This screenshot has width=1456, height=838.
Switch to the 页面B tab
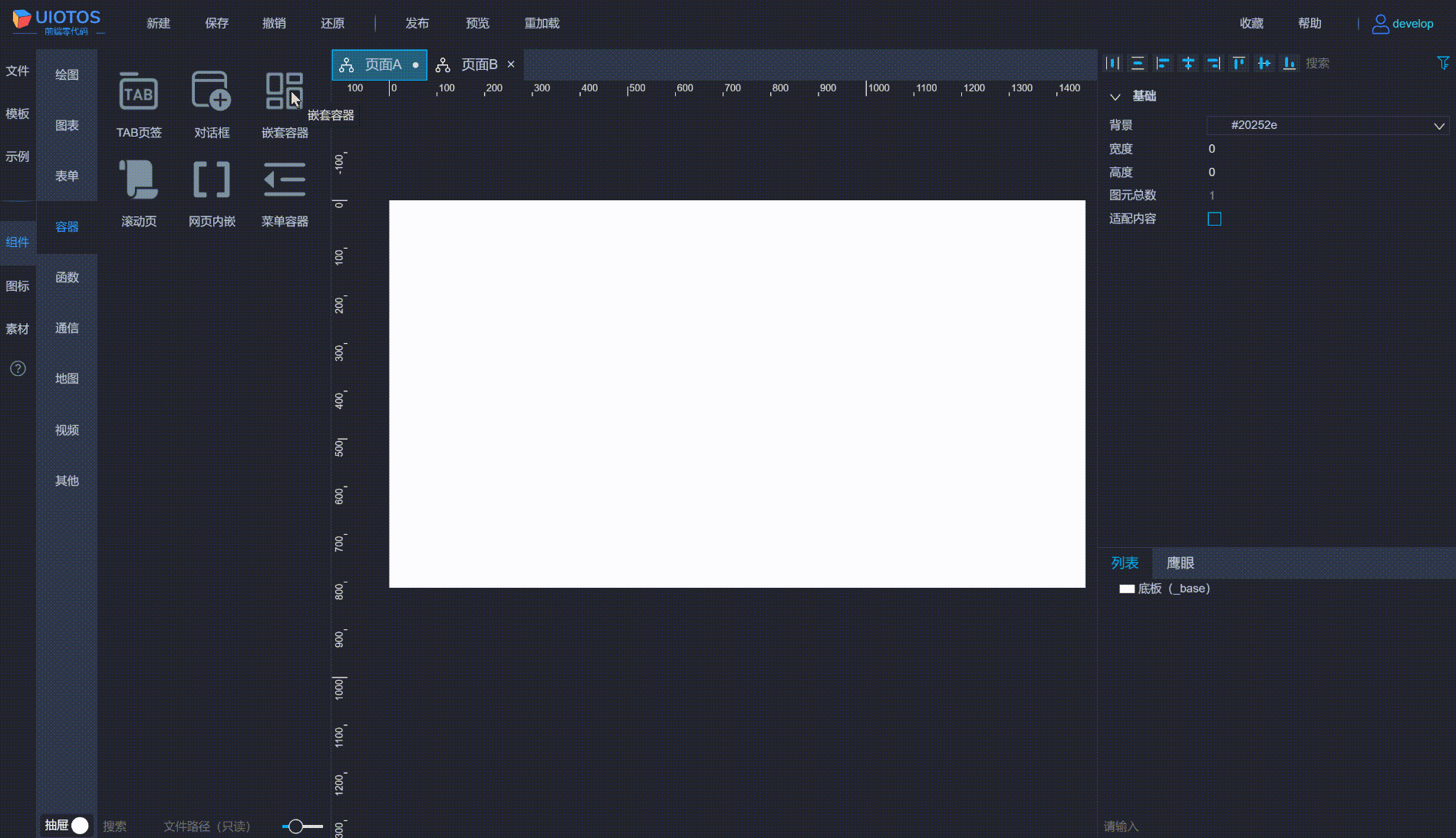click(475, 65)
